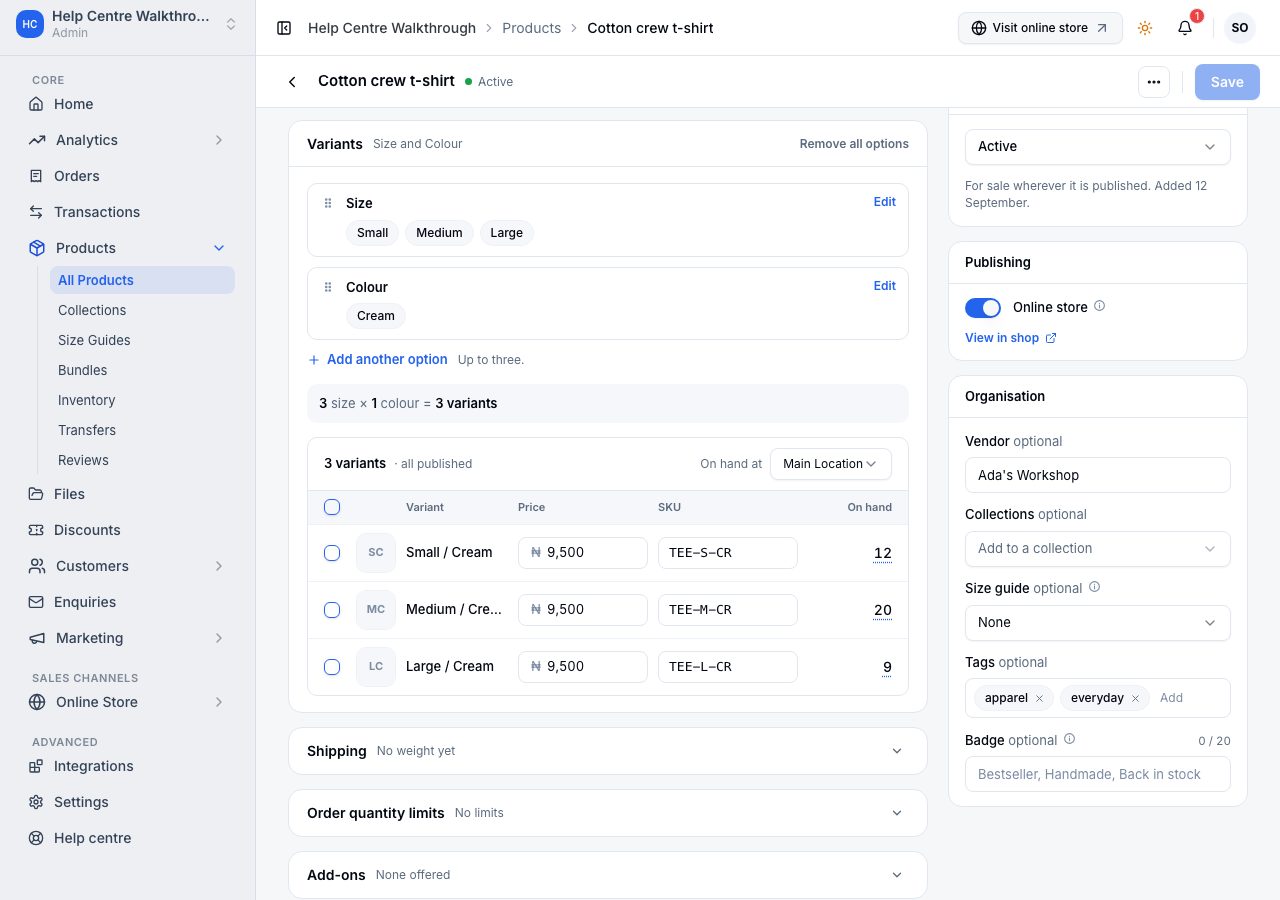Expand the Shipping section
Image resolution: width=1280 pixels, height=900 pixels.
click(608, 751)
